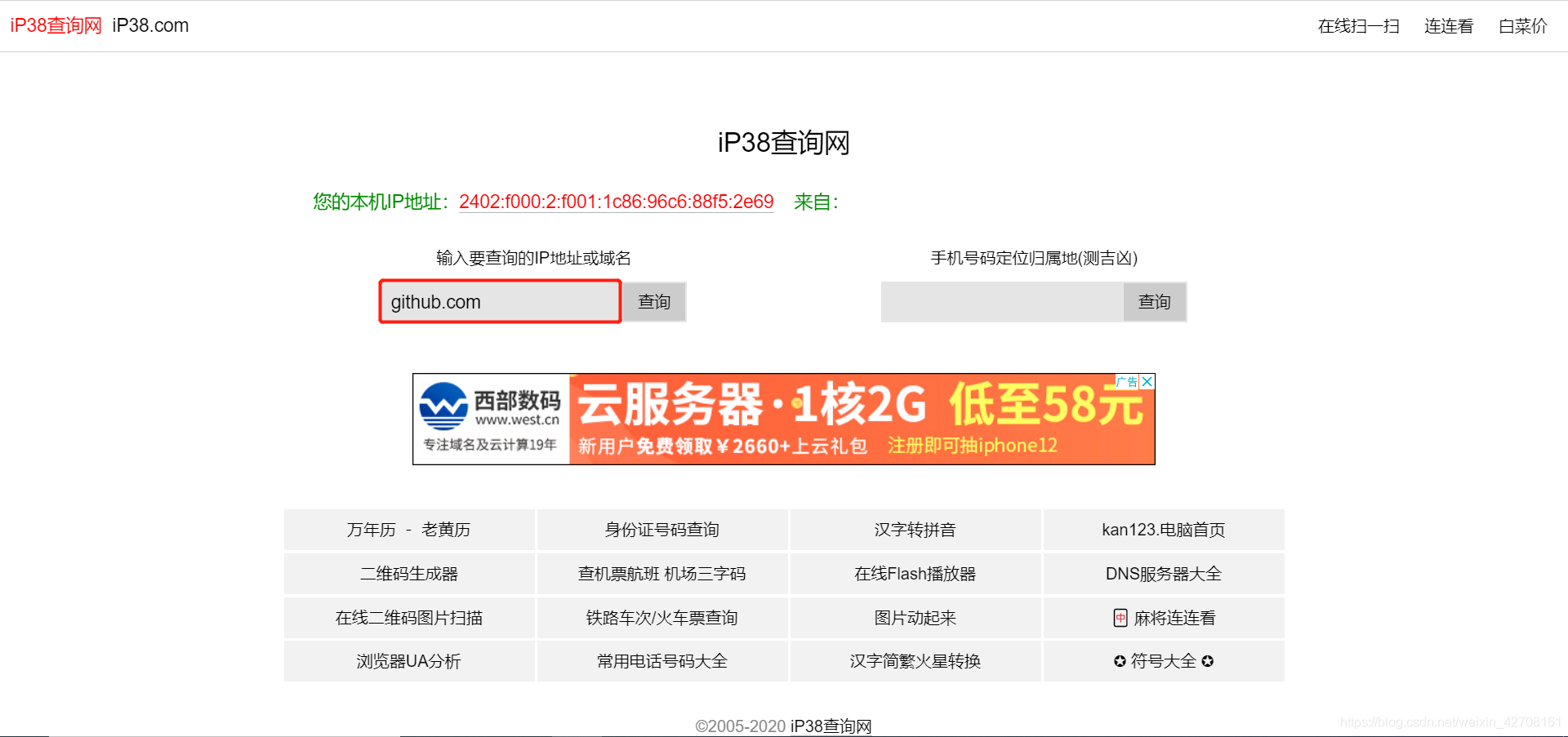Open 浏览器UA分析
The width and height of the screenshot is (1568, 737).
click(x=409, y=661)
